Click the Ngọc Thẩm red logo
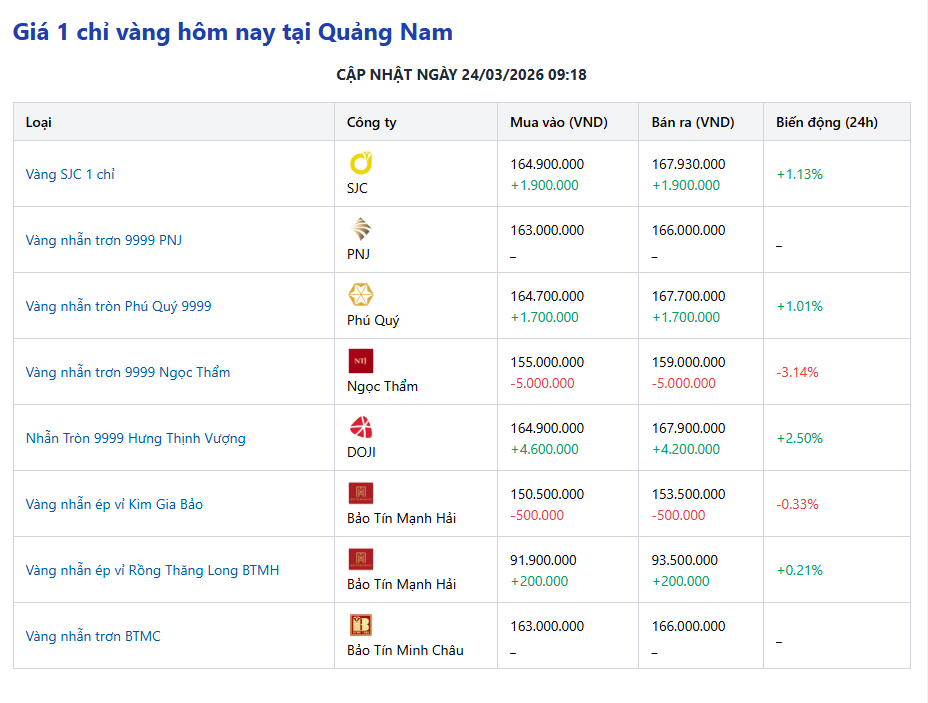928x703 pixels. point(359,361)
